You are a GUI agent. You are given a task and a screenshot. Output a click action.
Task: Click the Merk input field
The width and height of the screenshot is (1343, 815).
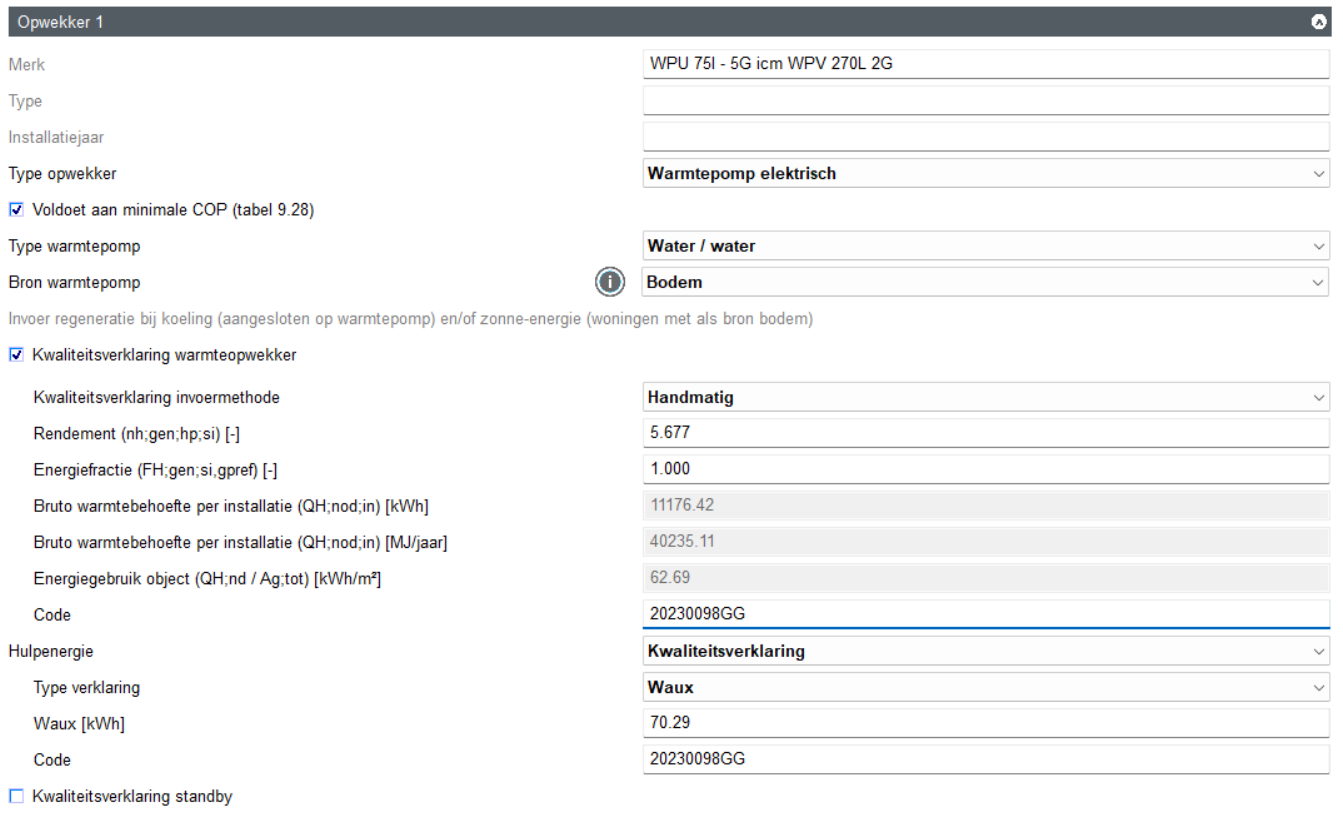coord(985,65)
